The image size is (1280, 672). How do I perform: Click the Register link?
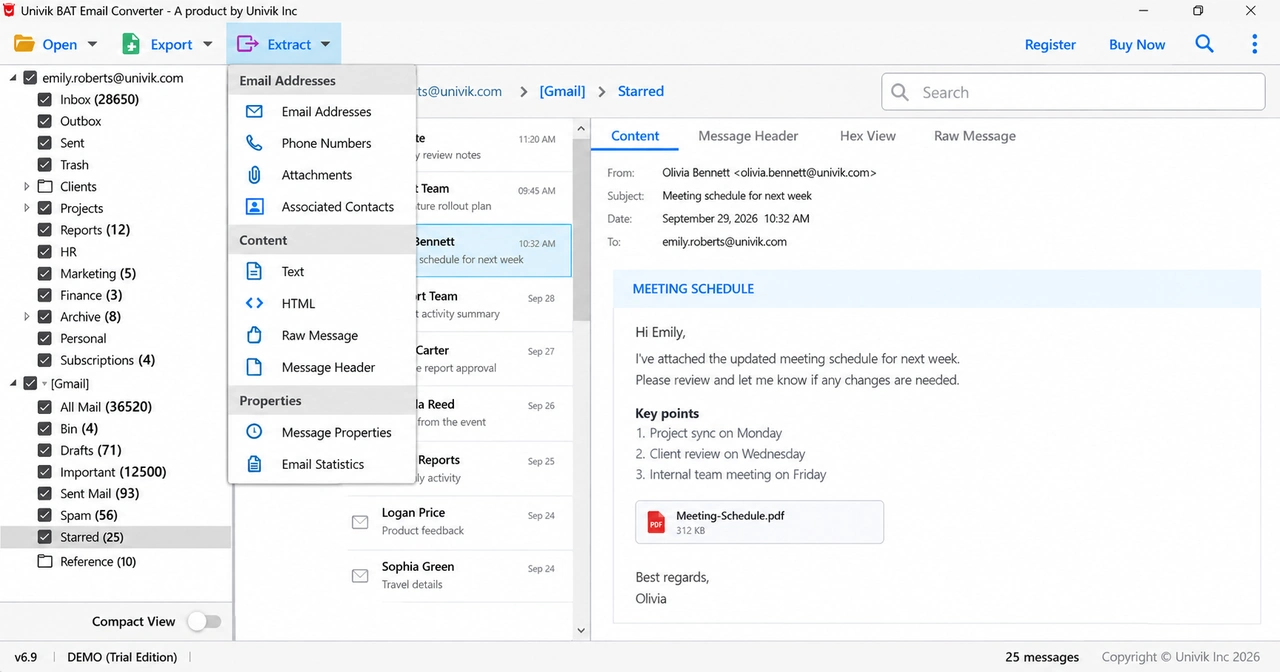pyautogui.click(x=1050, y=45)
